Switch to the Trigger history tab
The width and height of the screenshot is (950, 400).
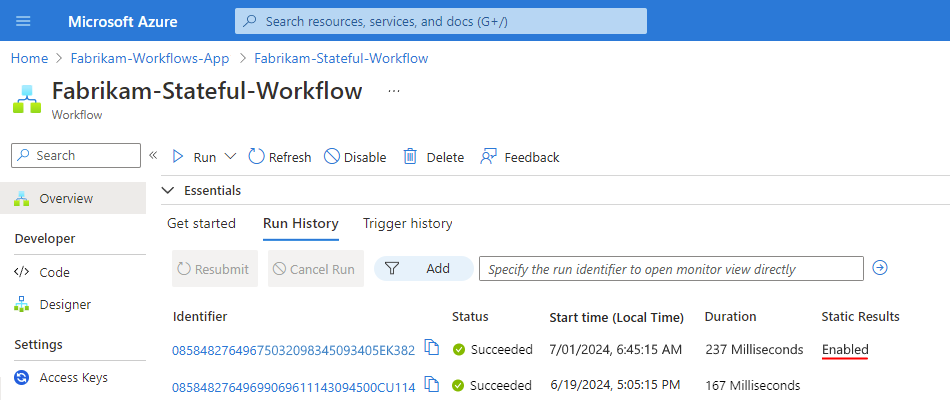click(x=407, y=224)
